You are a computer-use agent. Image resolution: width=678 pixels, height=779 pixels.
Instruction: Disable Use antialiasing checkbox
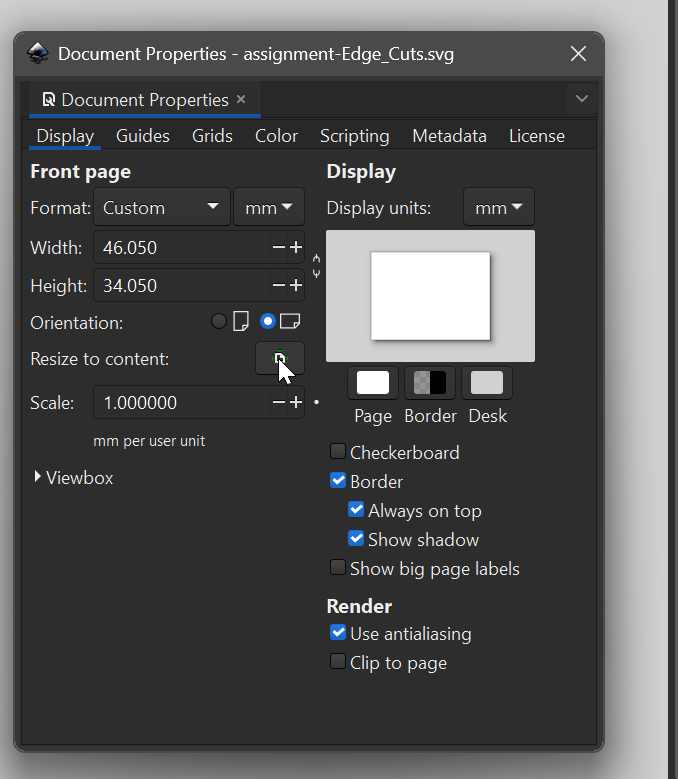point(338,632)
